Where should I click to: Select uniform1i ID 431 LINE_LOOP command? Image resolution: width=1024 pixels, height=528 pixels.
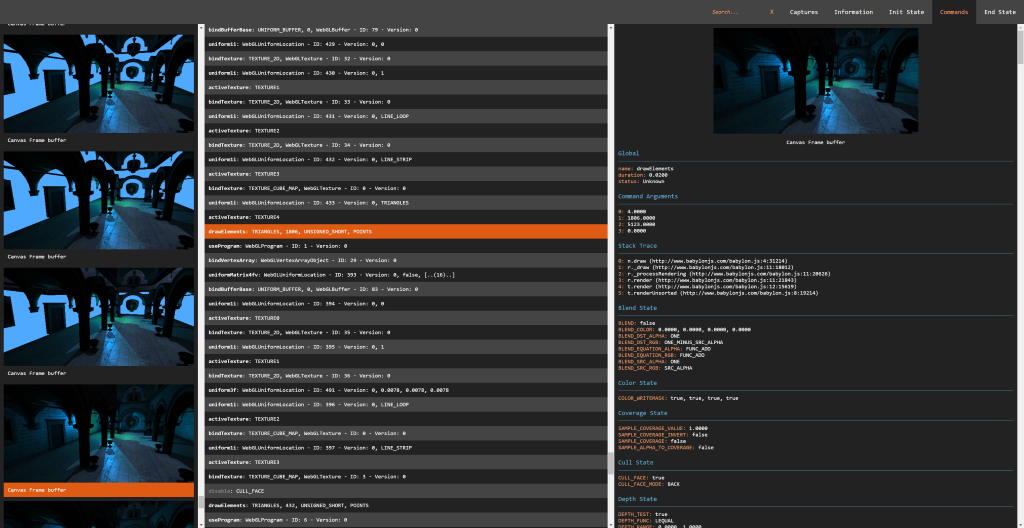[x=406, y=116]
